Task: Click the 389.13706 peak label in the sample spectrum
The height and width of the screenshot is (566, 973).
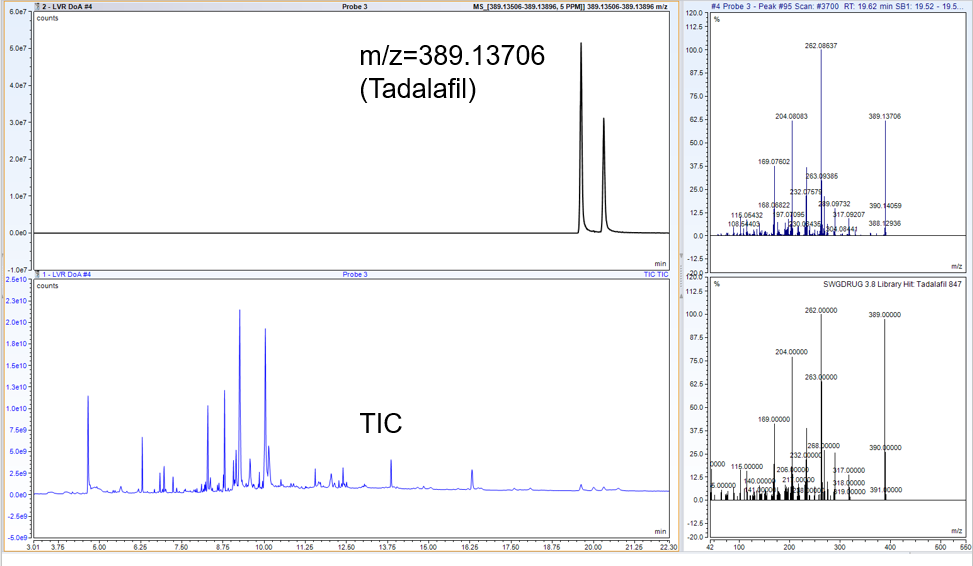Action: point(885,116)
